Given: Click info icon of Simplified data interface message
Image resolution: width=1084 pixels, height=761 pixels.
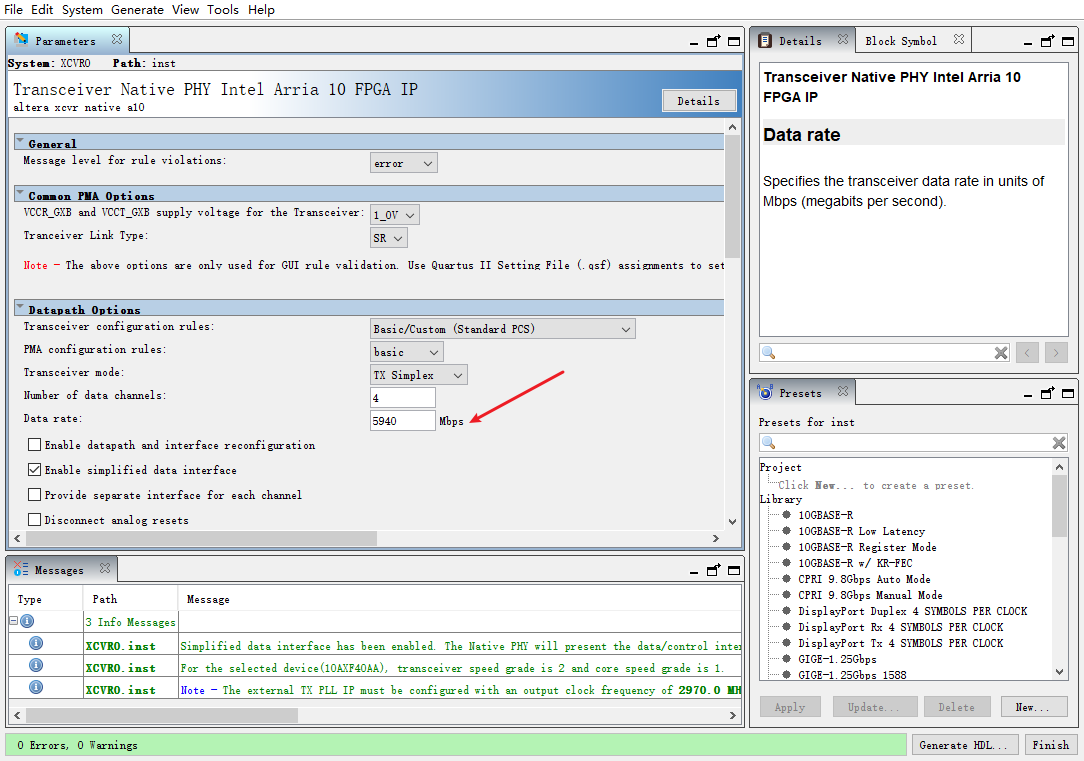Looking at the screenshot, I should [36, 643].
